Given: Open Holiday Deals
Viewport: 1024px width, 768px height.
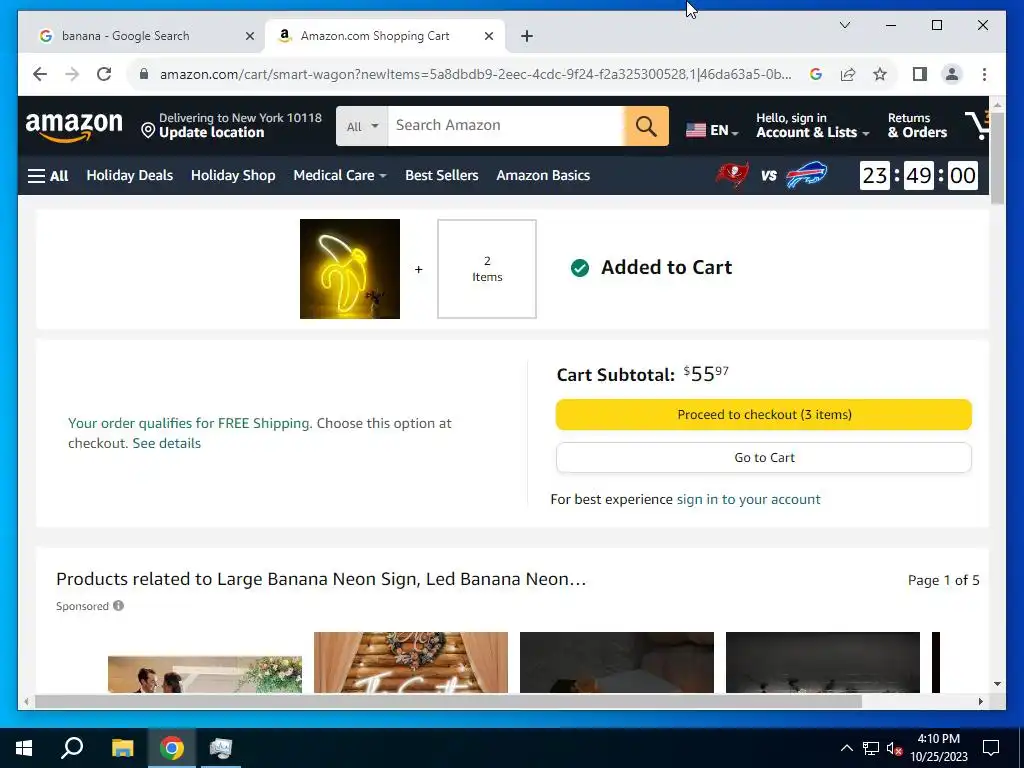Looking at the screenshot, I should click(129, 175).
